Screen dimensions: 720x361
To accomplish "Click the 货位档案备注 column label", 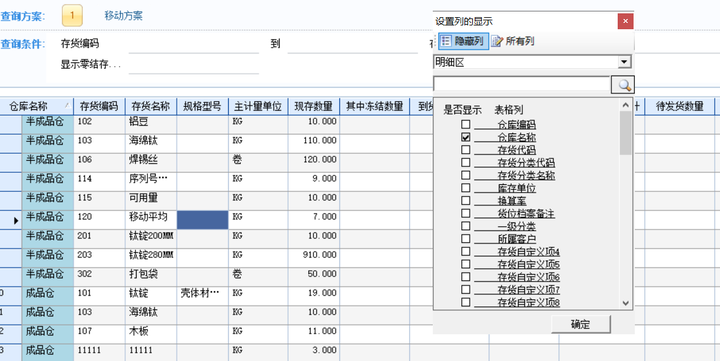I will pyautogui.click(x=526, y=214).
